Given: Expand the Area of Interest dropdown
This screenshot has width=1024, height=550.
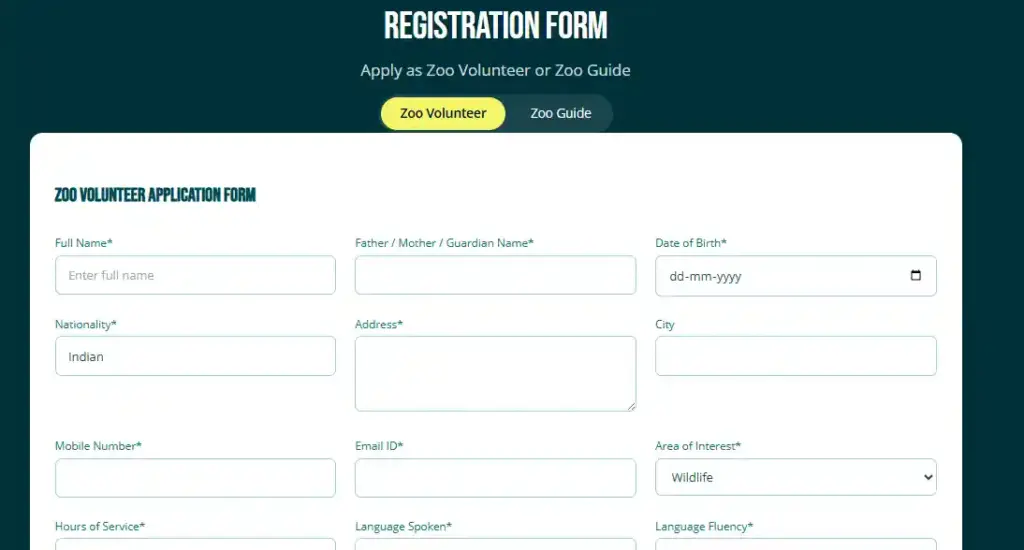Looking at the screenshot, I should coord(795,478).
